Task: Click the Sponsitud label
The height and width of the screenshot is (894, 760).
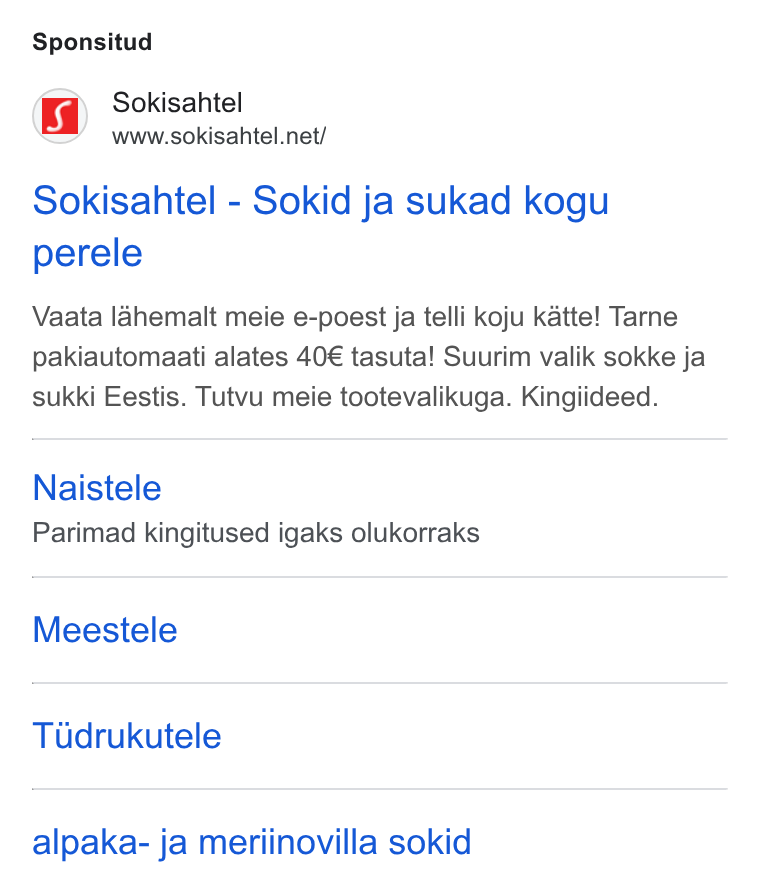Action: point(92,42)
